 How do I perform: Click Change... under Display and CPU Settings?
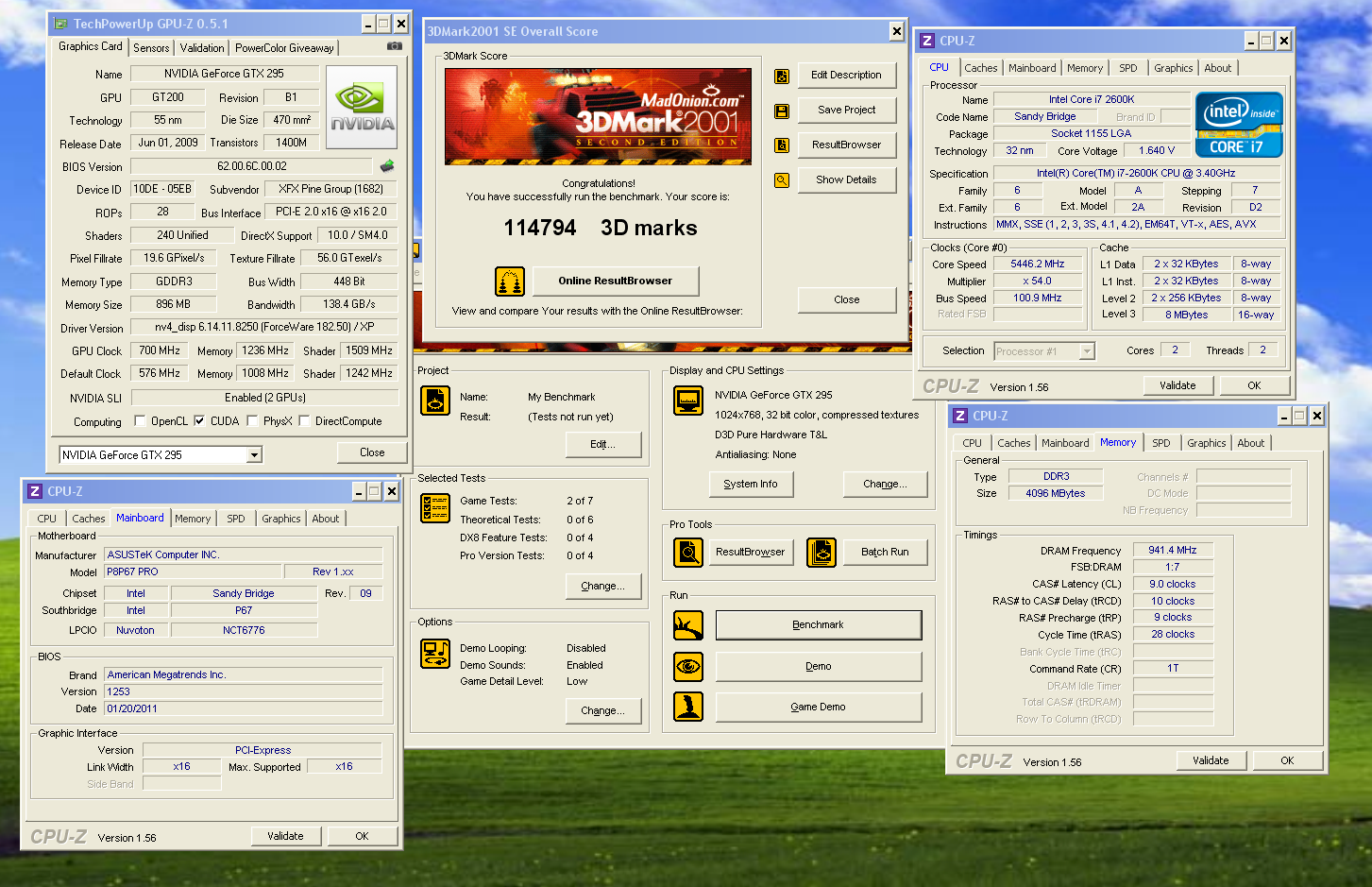[x=885, y=484]
